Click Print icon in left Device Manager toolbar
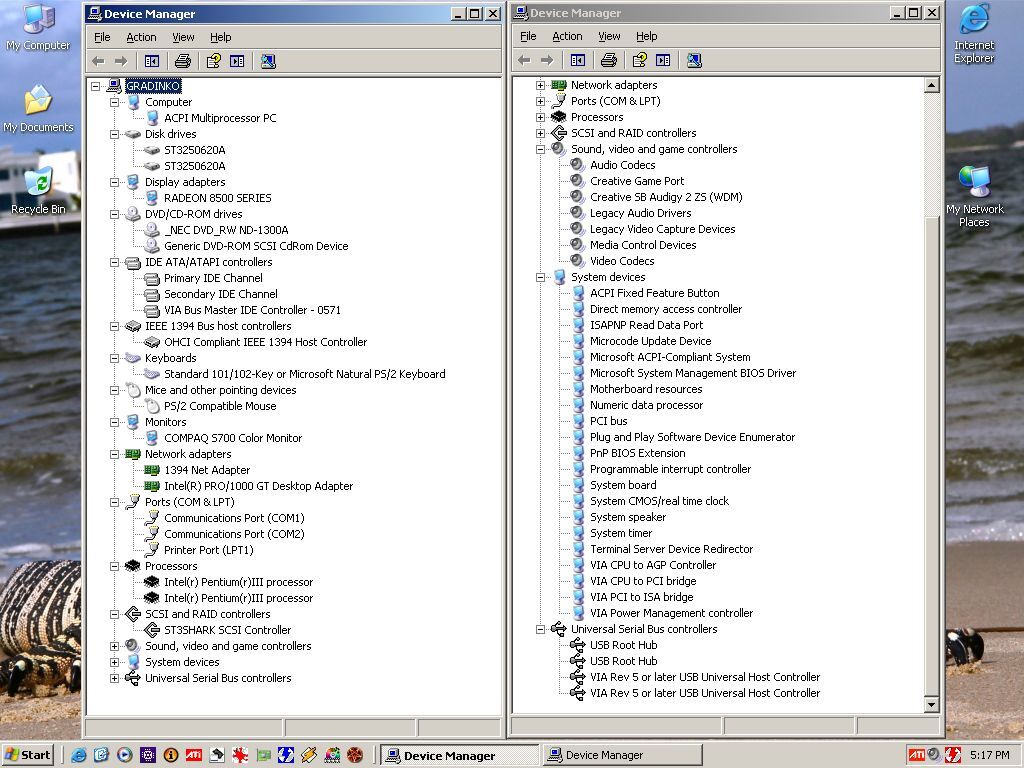 click(183, 61)
